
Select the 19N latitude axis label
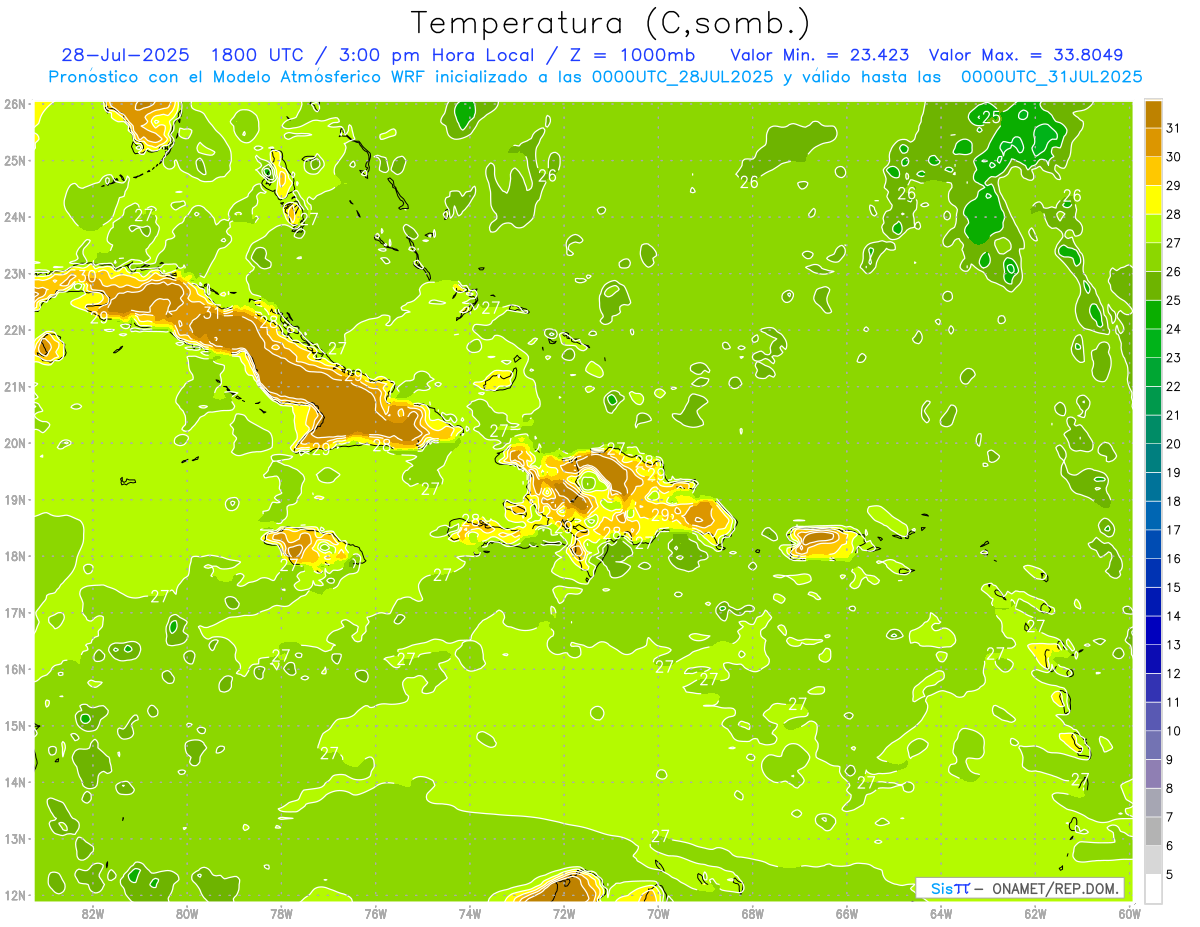point(15,499)
